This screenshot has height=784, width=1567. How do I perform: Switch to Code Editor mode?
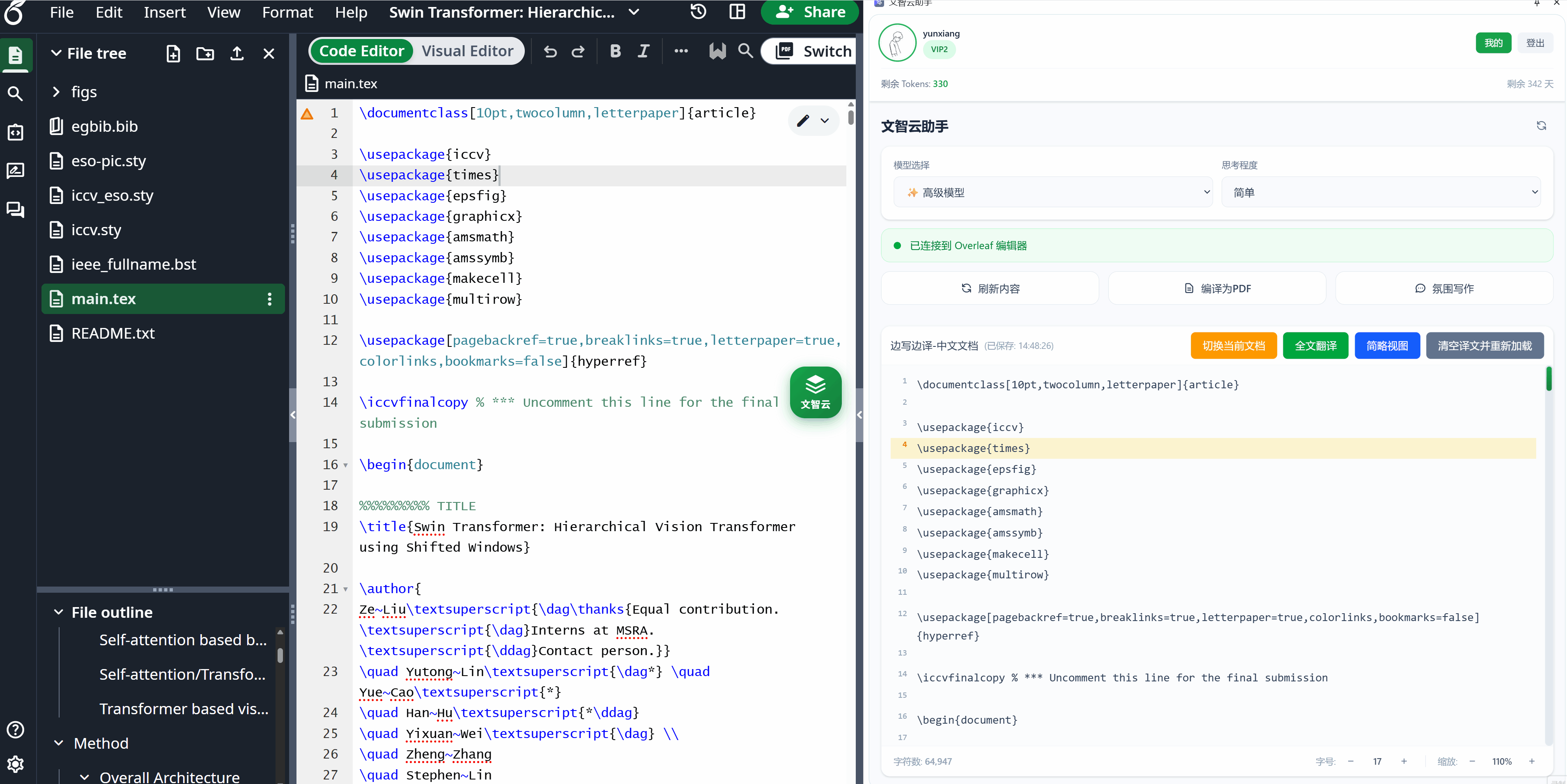361,51
